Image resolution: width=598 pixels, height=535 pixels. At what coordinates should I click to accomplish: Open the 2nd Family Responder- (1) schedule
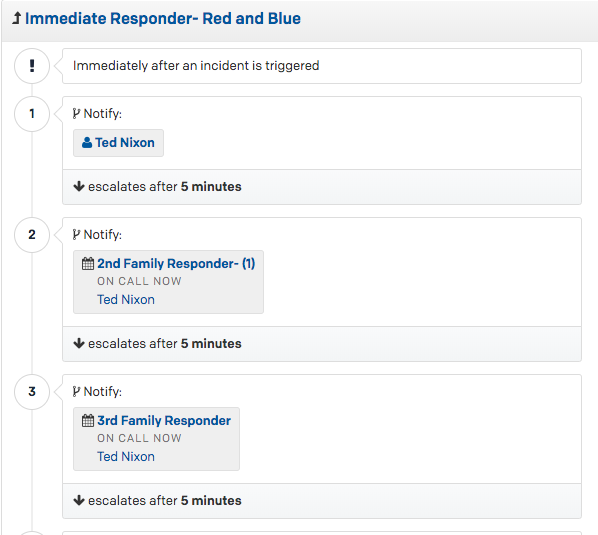click(x=176, y=263)
